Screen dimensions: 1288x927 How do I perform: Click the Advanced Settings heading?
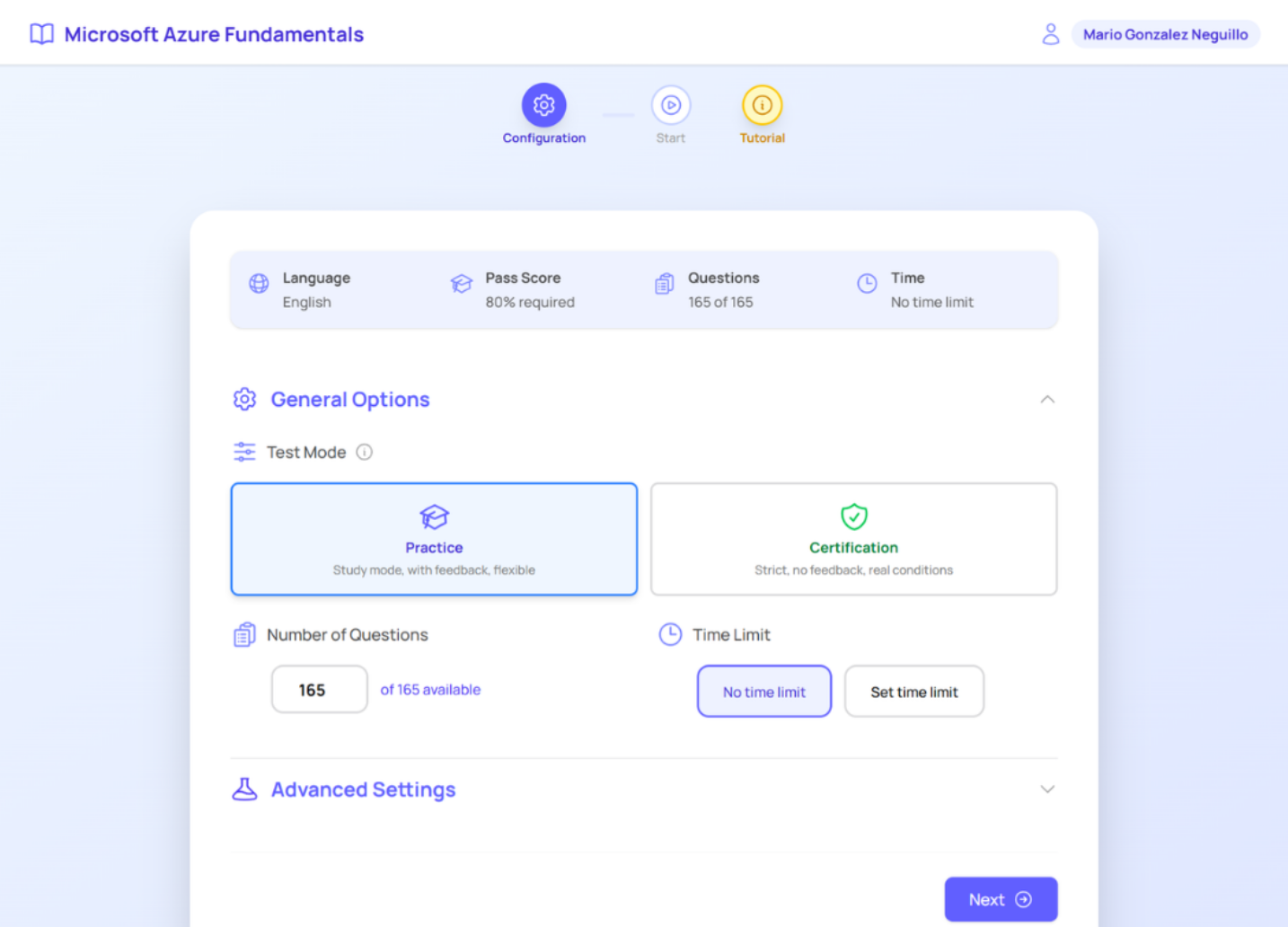coord(363,789)
